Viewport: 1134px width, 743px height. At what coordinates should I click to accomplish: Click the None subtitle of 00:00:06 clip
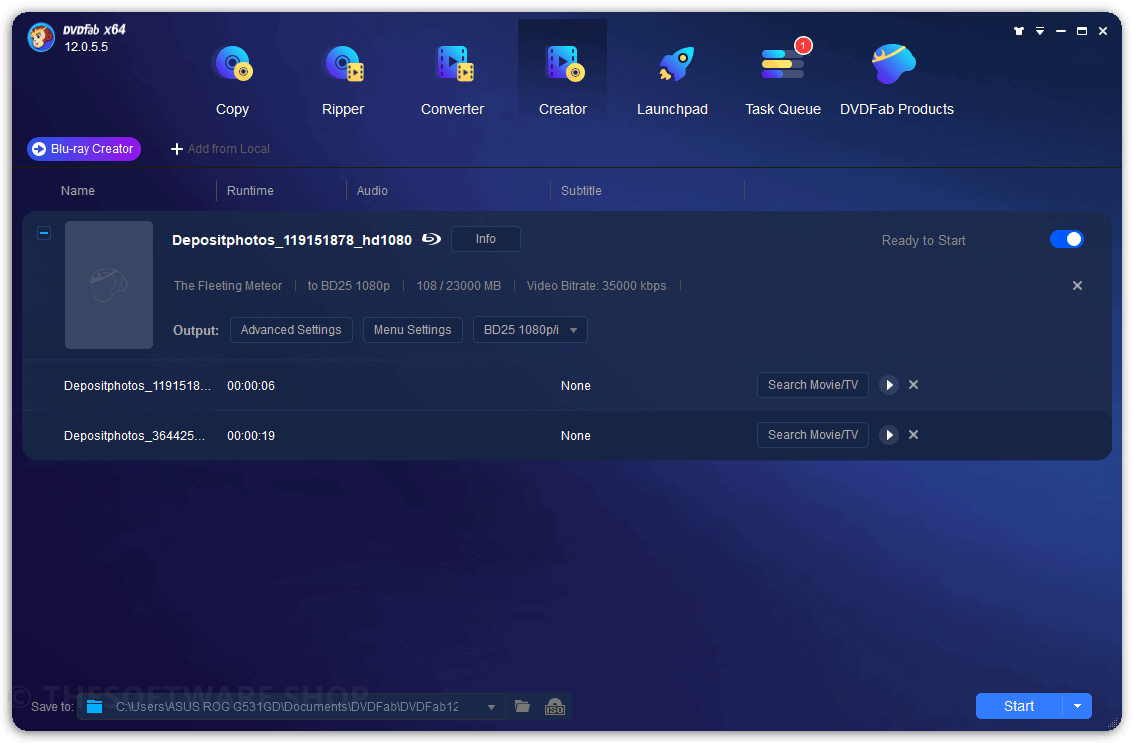(576, 386)
